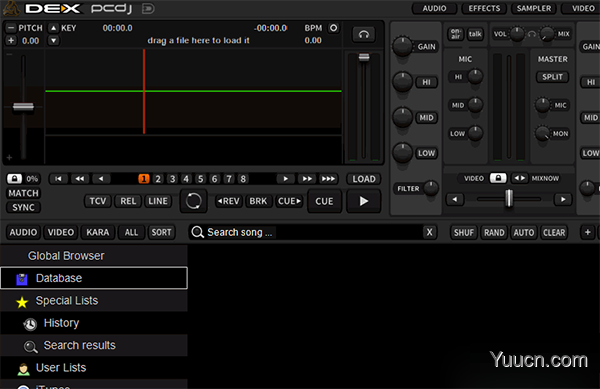The width and height of the screenshot is (600, 389).
Task: Toggle the pitch lock icon next to 0%
Action: 14,179
